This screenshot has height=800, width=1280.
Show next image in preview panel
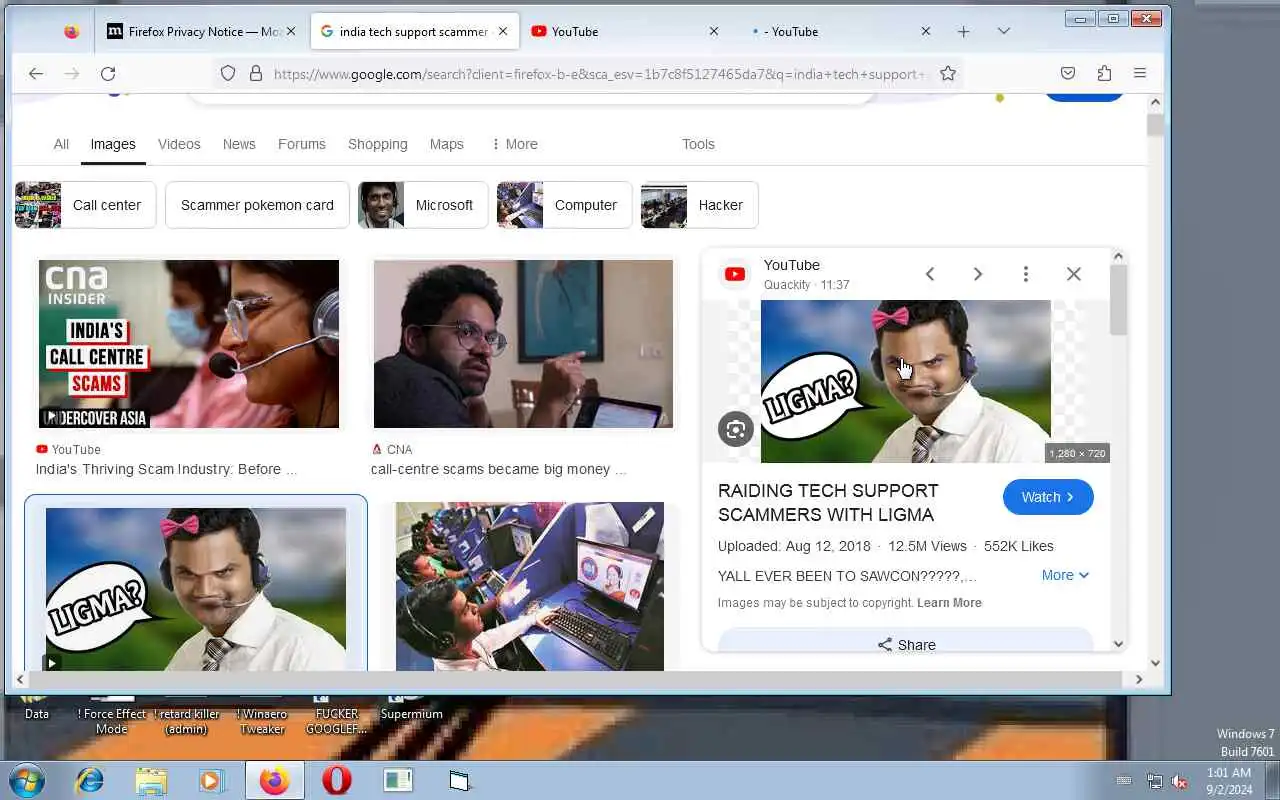point(978,274)
